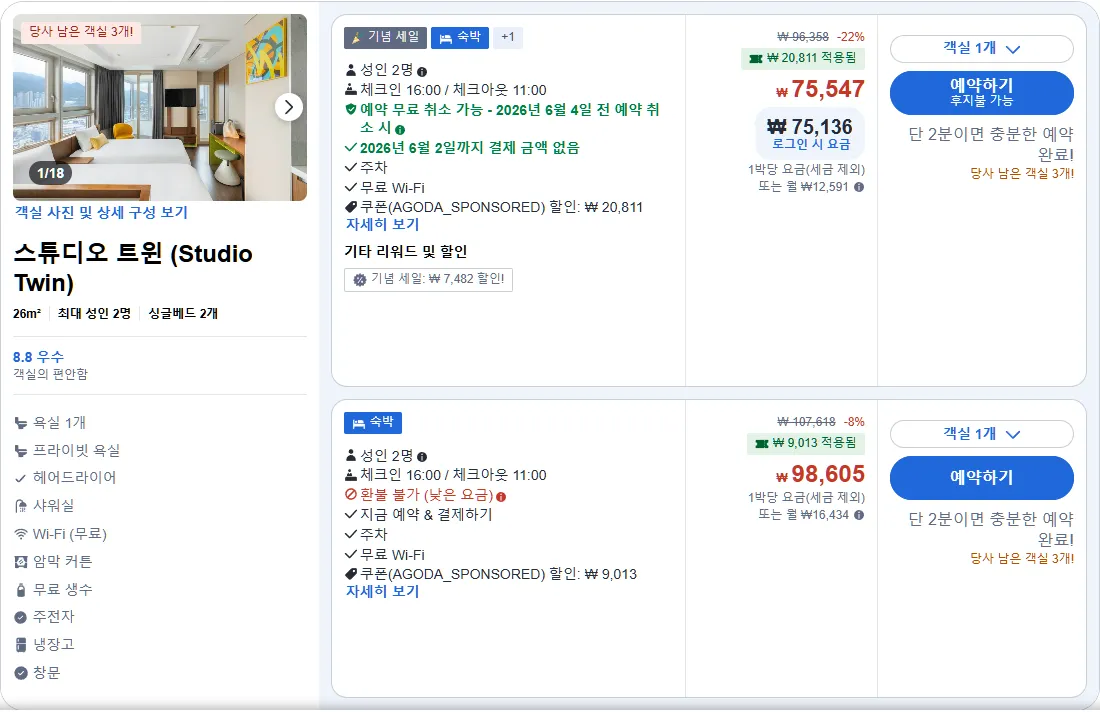Open 객실 1개 dropdown for ₩98,605 offer
The image size is (1100, 712).
coord(981,434)
